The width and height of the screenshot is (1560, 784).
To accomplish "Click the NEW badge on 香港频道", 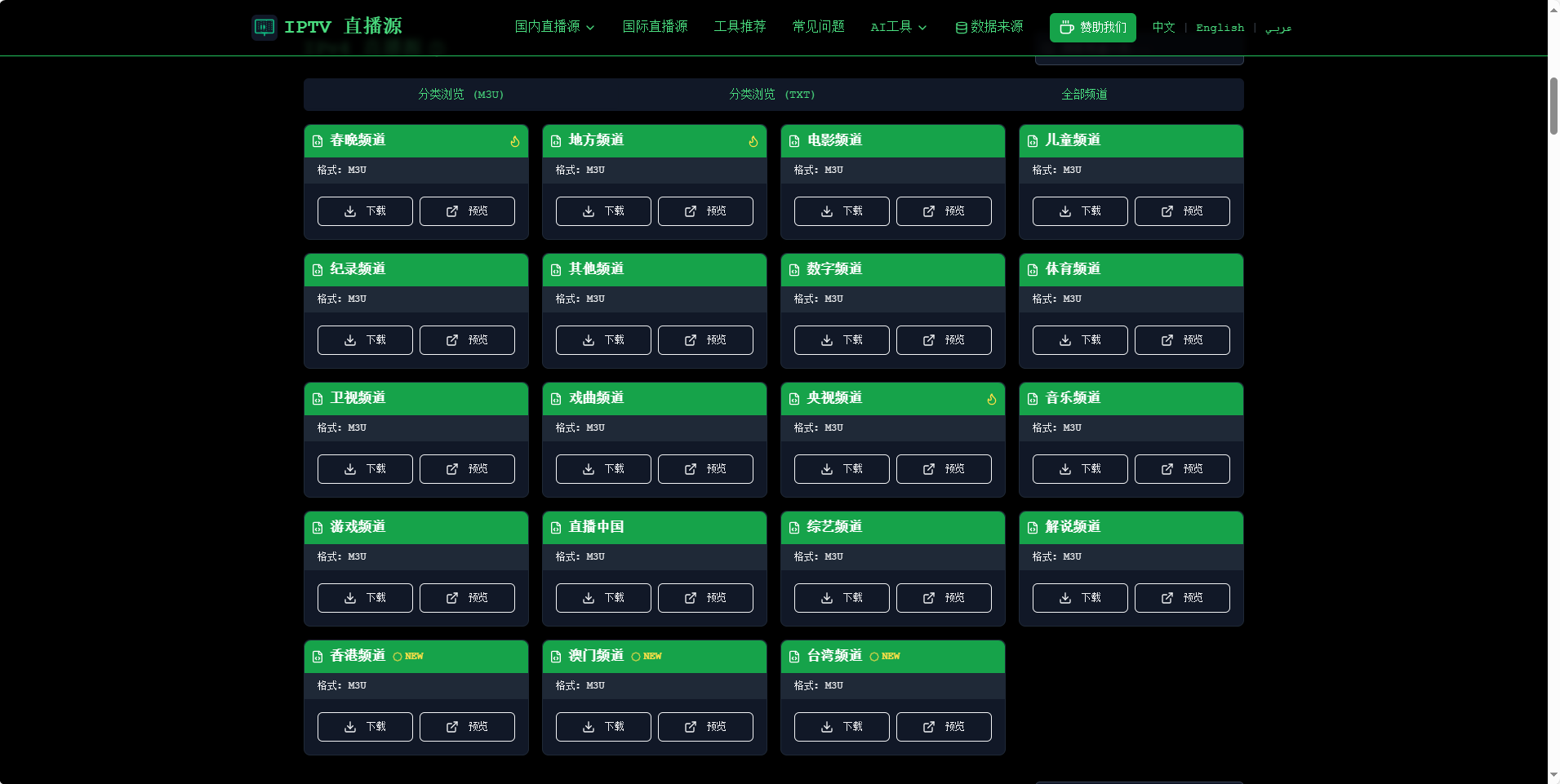I will coord(409,656).
